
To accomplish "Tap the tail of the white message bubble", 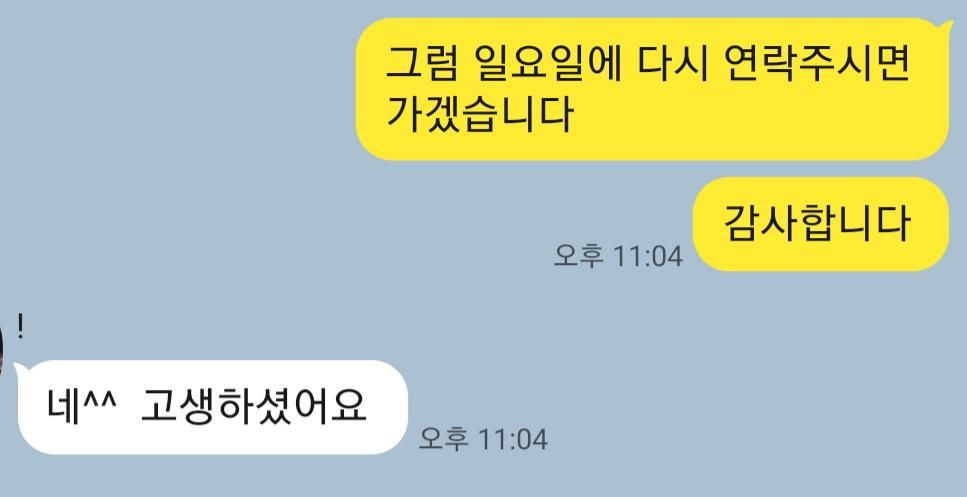I will point(20,370).
